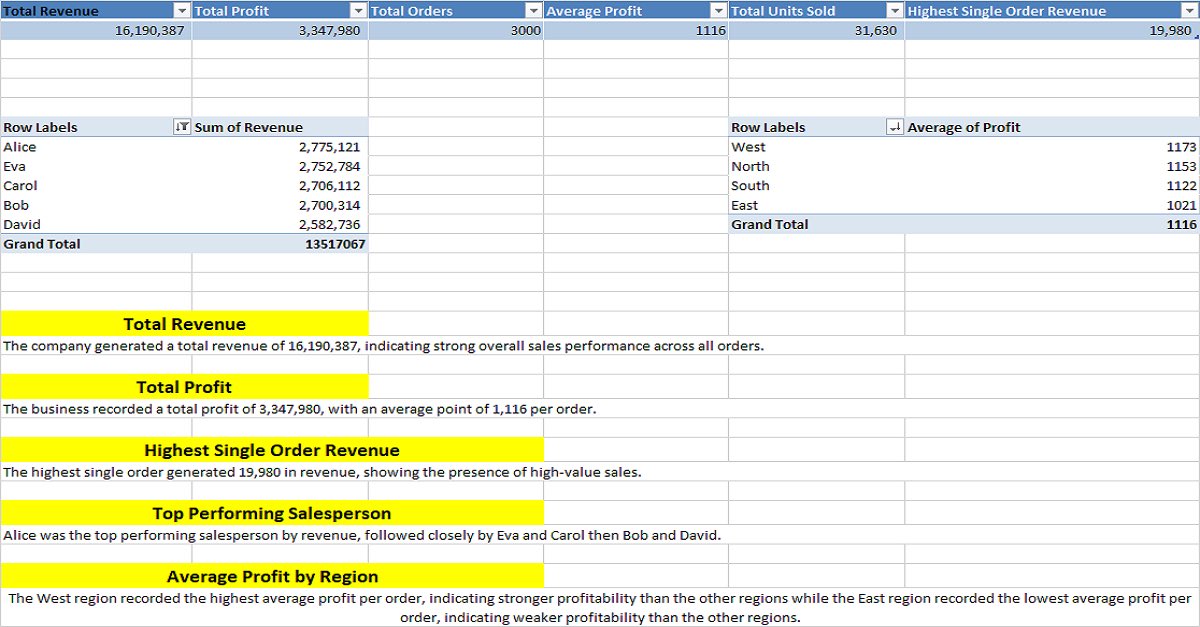This screenshot has width=1200, height=627.
Task: Select the Eva row label
Action: point(96,166)
